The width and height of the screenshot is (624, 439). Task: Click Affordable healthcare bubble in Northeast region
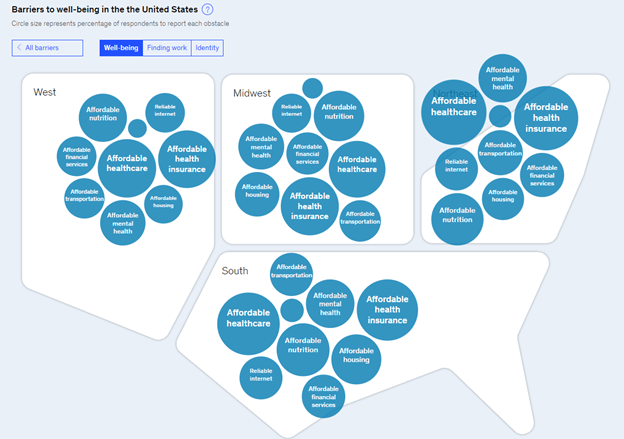[454, 107]
